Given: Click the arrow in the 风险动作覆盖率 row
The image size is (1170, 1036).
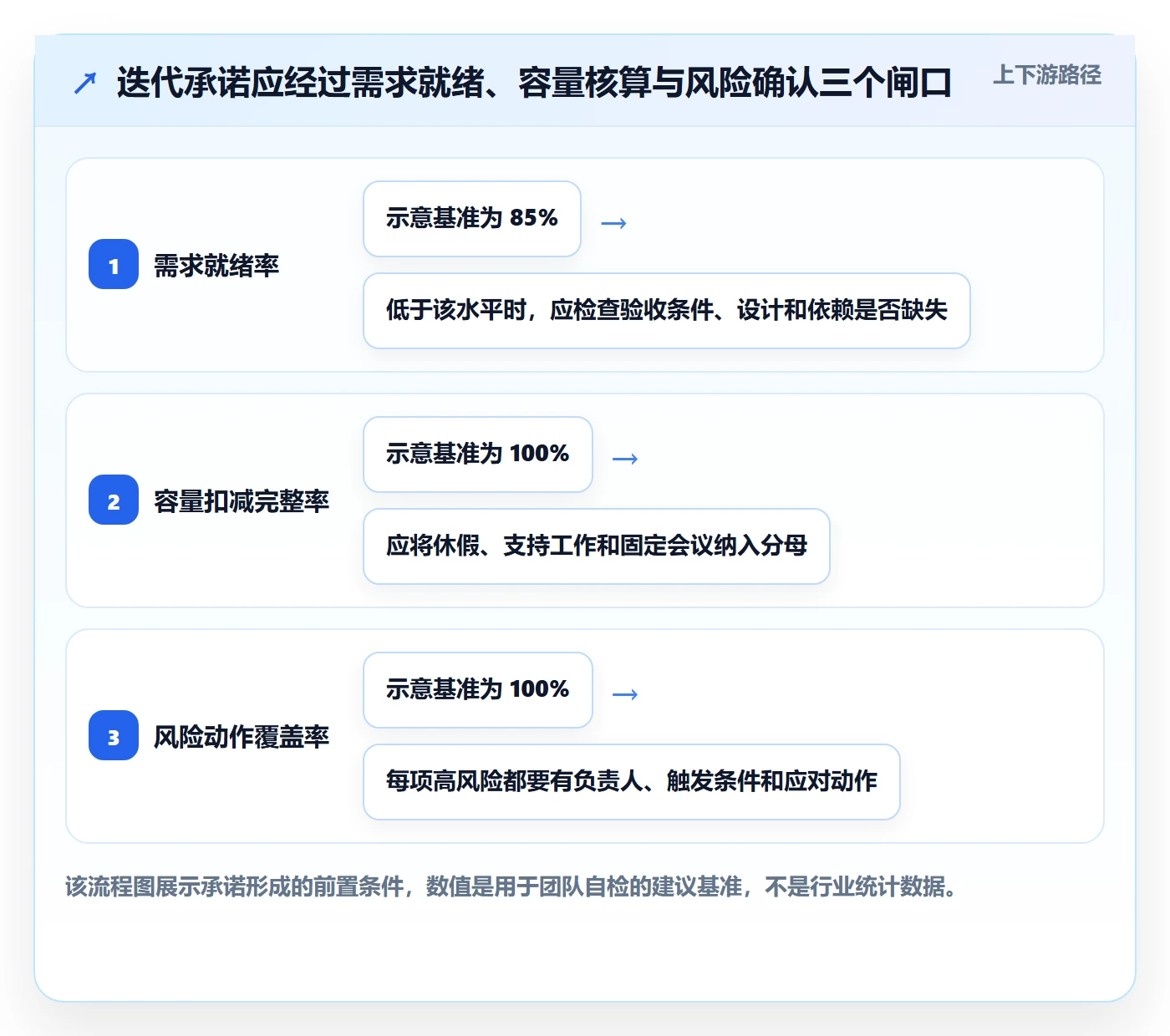Looking at the screenshot, I should pos(625,694).
